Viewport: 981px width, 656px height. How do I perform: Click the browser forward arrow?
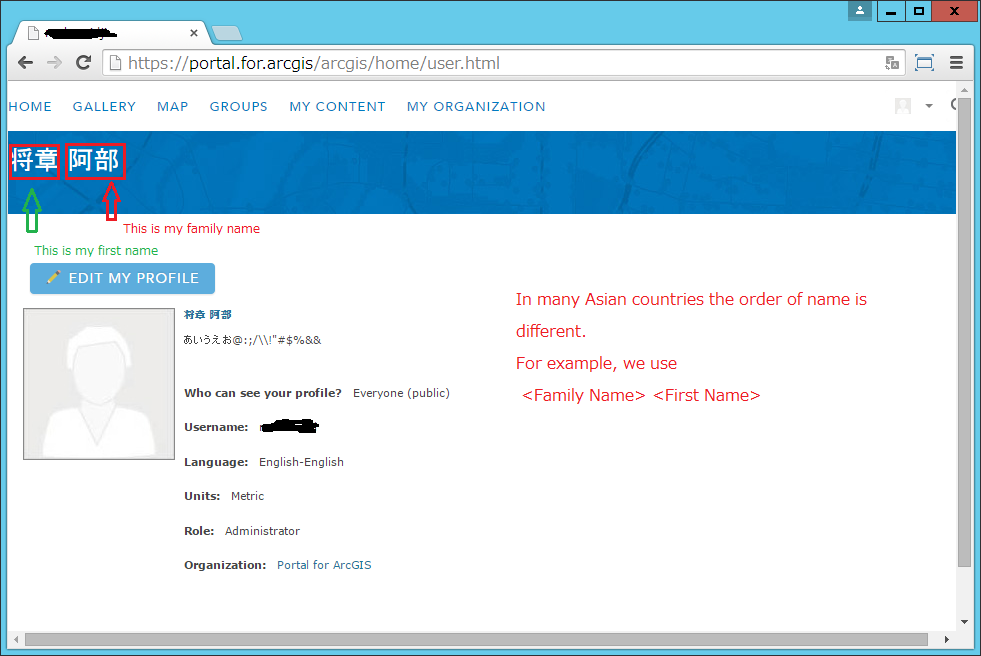pyautogui.click(x=54, y=63)
